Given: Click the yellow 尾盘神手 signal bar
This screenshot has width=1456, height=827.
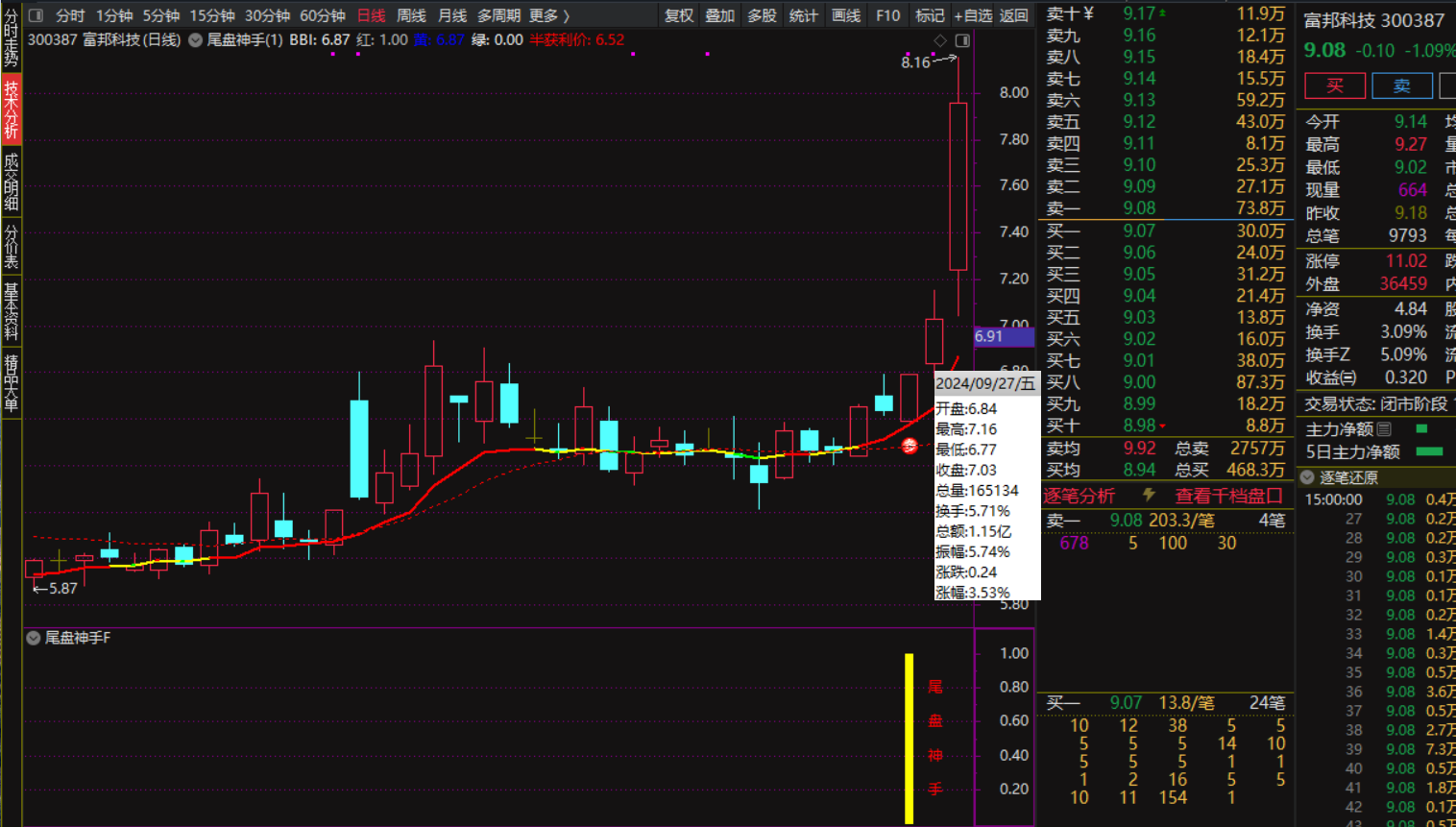Looking at the screenshot, I should coord(909,738).
